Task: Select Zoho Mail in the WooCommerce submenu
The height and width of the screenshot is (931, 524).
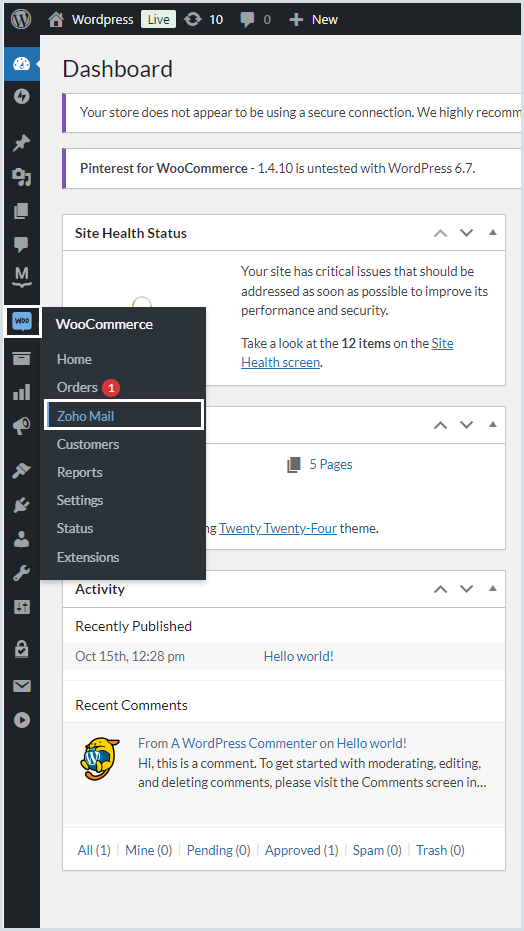Action: [x=123, y=415]
